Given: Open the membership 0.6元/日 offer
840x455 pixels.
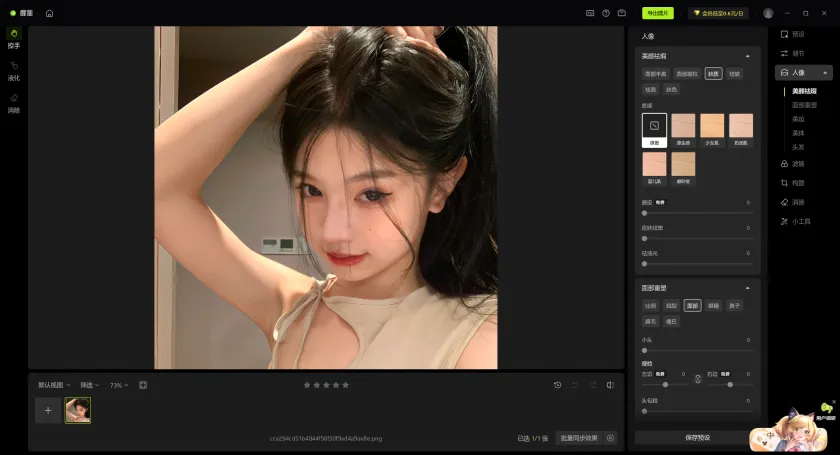Looking at the screenshot, I should click(718, 13).
